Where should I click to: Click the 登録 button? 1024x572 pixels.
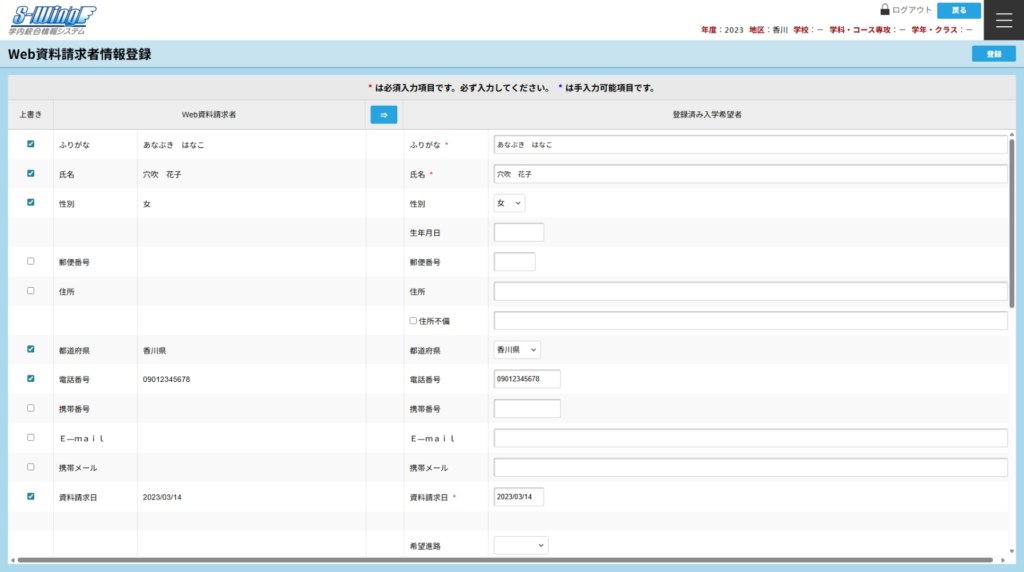(x=993, y=54)
